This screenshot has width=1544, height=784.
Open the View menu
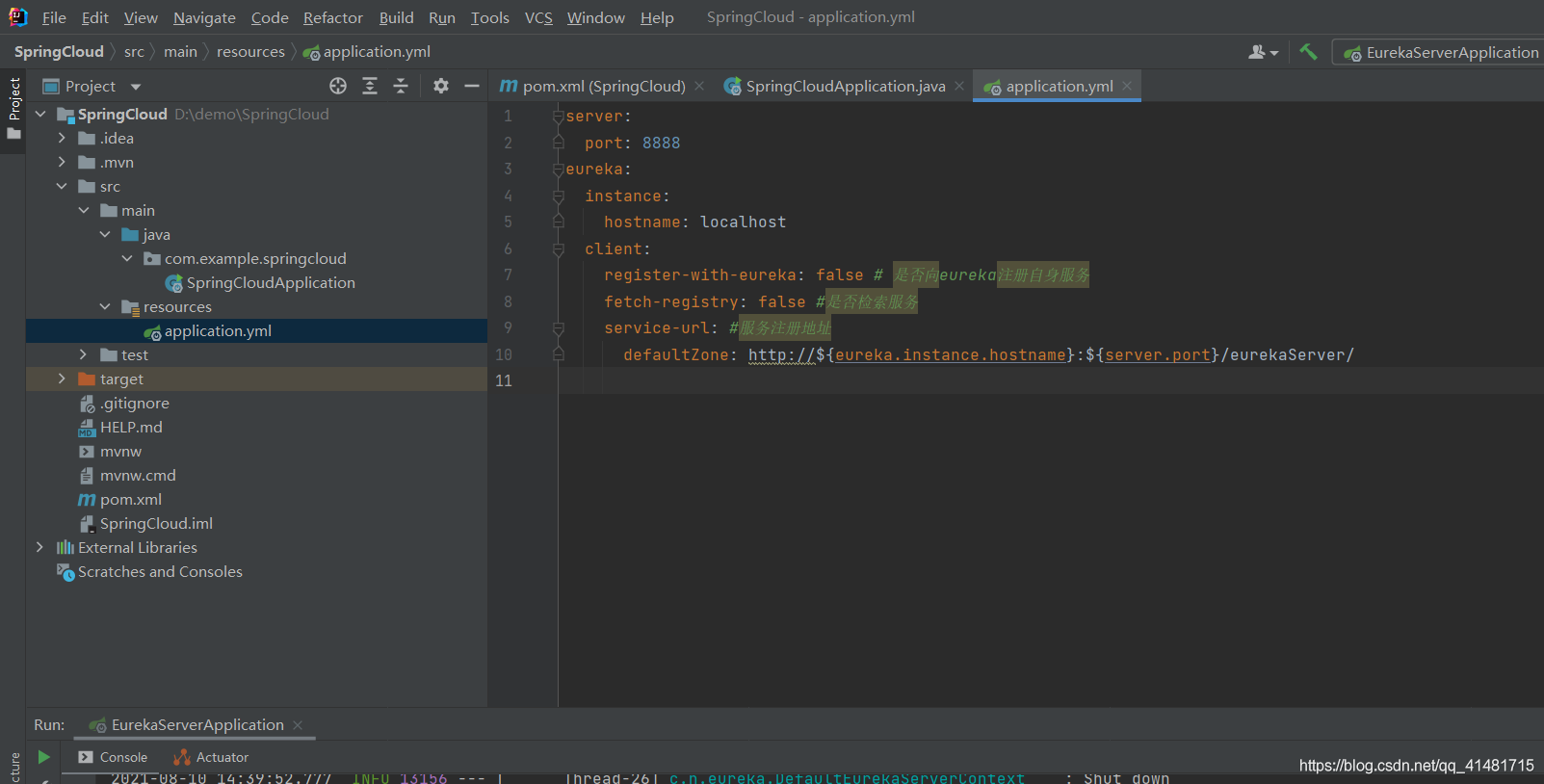pos(141,17)
